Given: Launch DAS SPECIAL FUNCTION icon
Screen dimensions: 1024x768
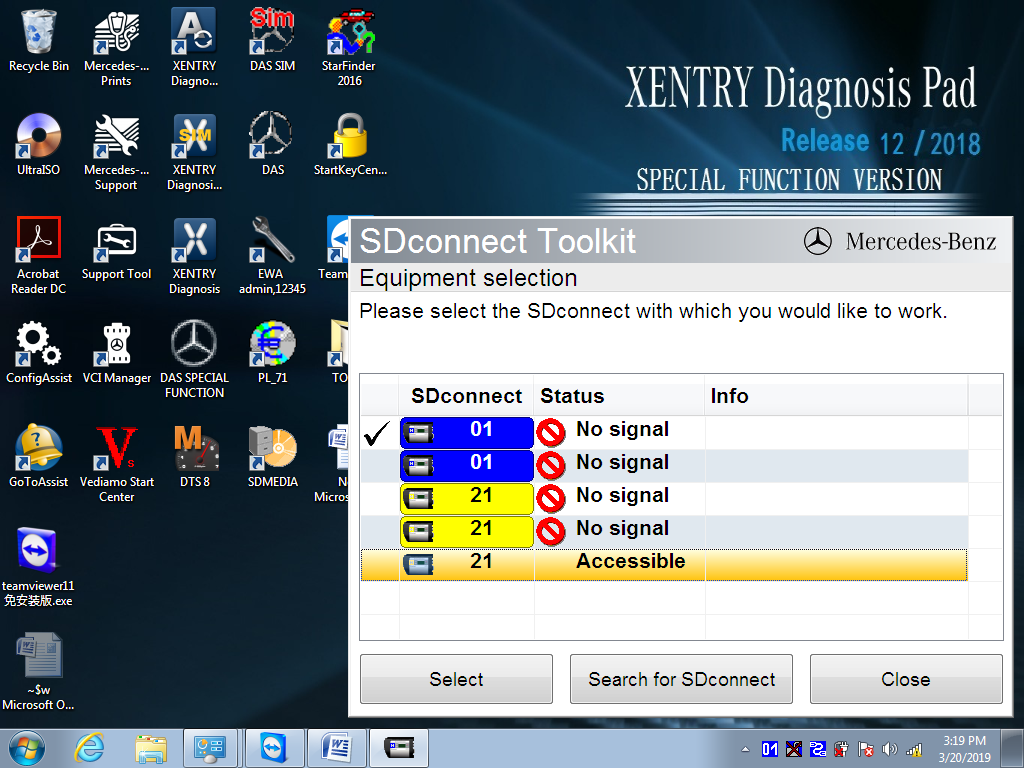Looking at the screenshot, I should point(194,359).
